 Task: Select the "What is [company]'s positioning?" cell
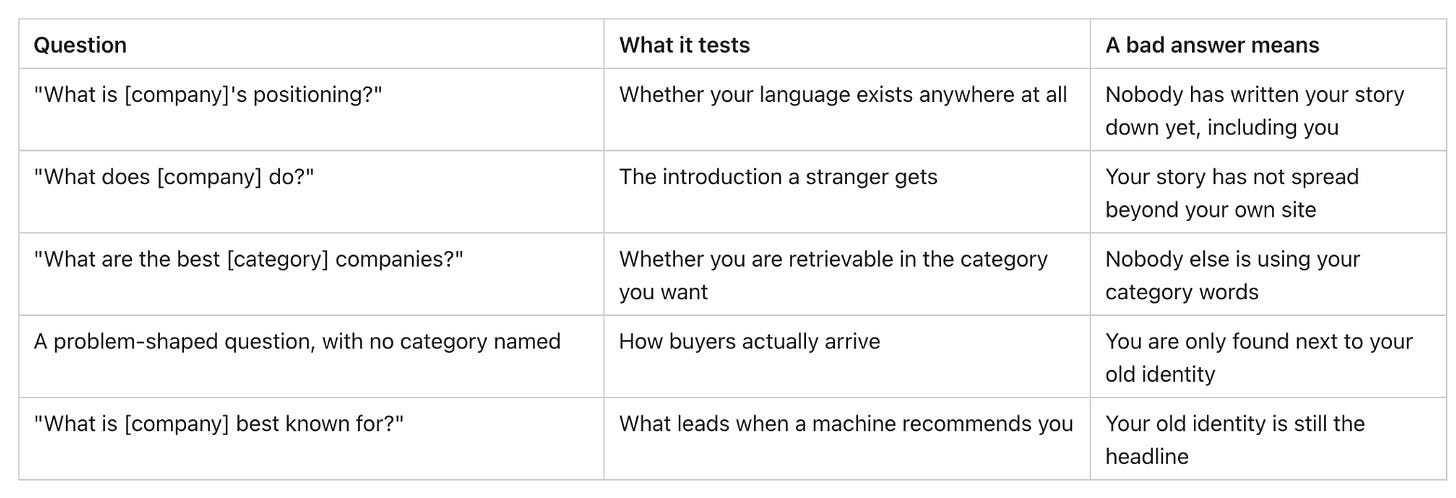click(311, 110)
